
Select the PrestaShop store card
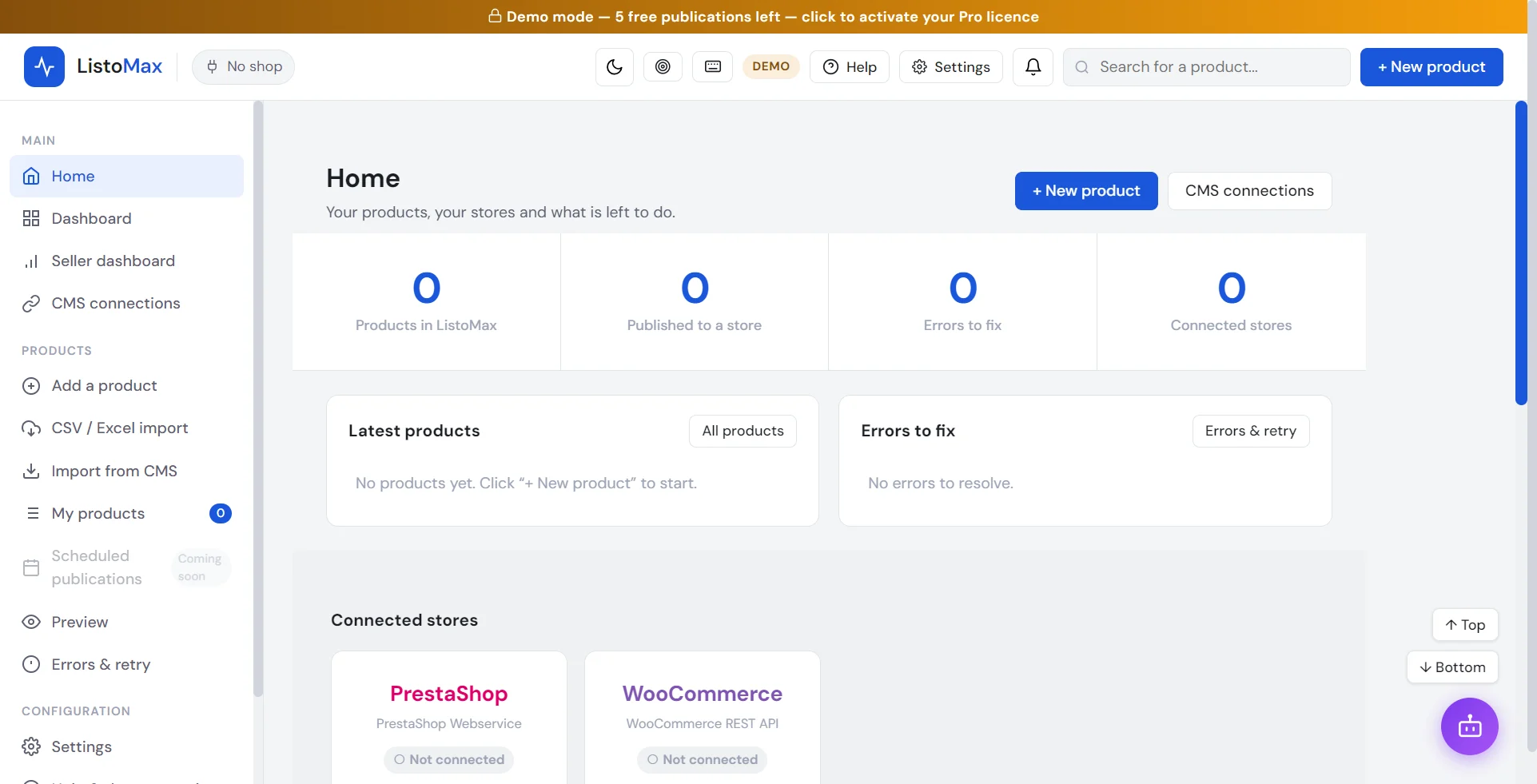click(x=449, y=718)
